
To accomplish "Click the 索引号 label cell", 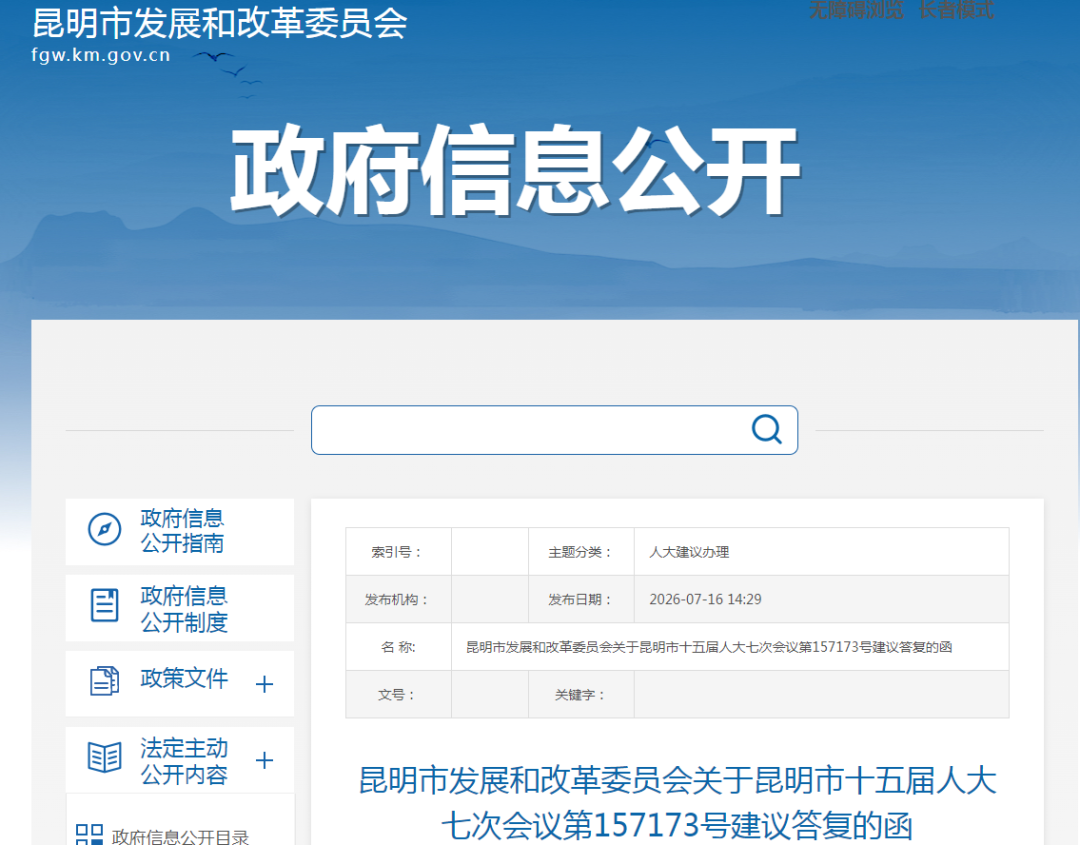I will coord(398,552).
